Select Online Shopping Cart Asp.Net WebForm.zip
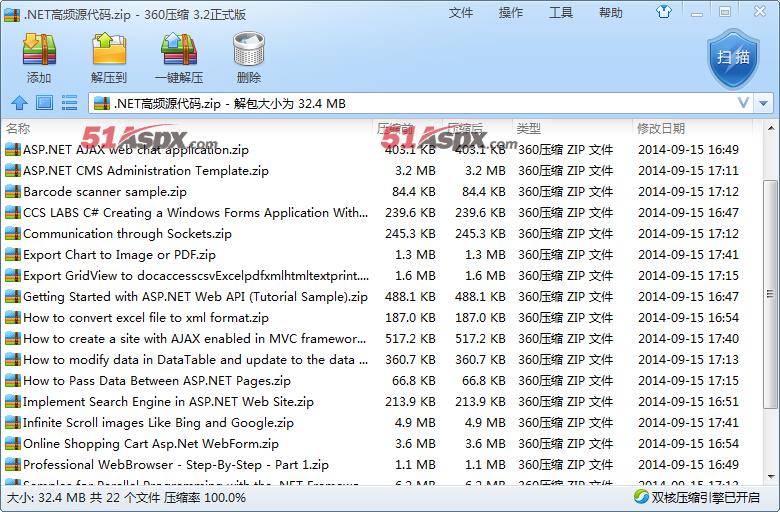This screenshot has height=512, width=780. (150, 444)
